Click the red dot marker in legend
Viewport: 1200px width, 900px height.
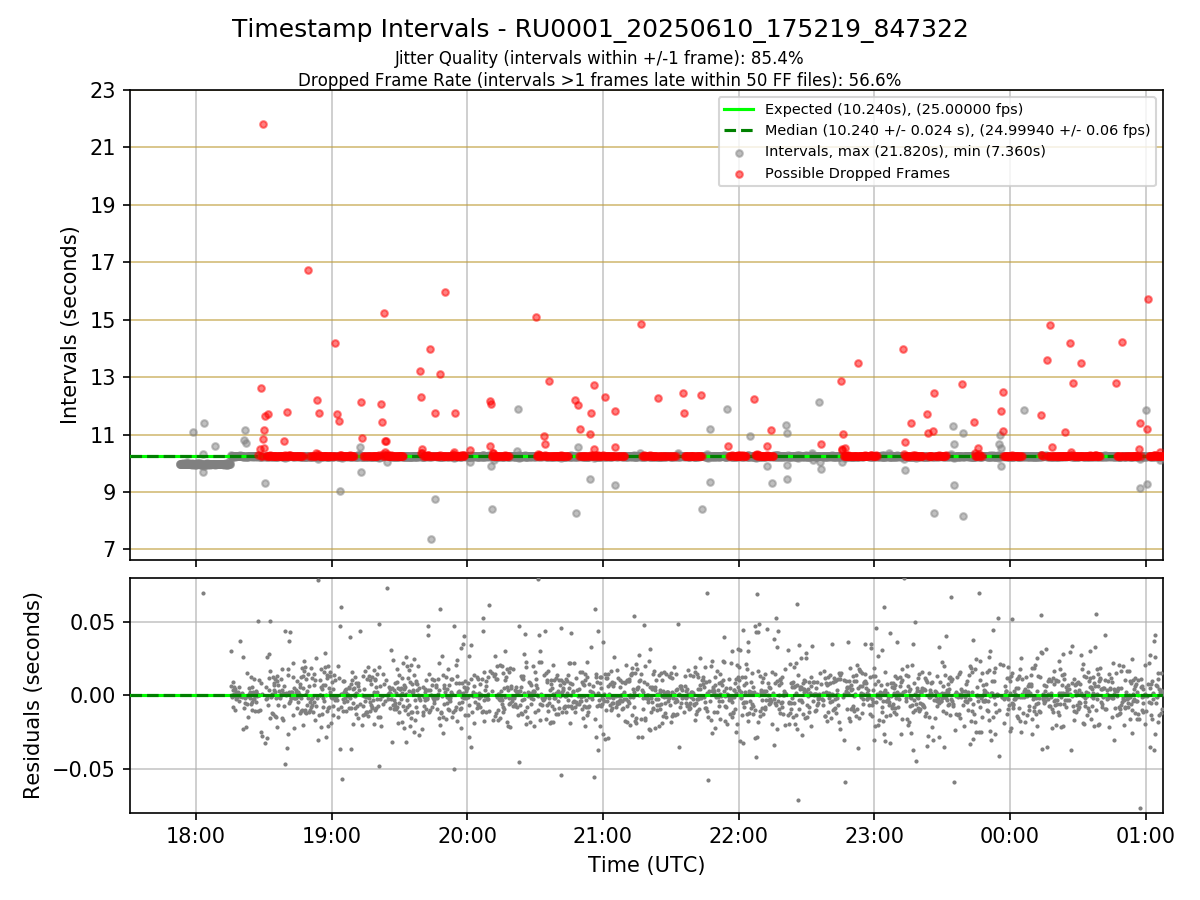click(739, 174)
